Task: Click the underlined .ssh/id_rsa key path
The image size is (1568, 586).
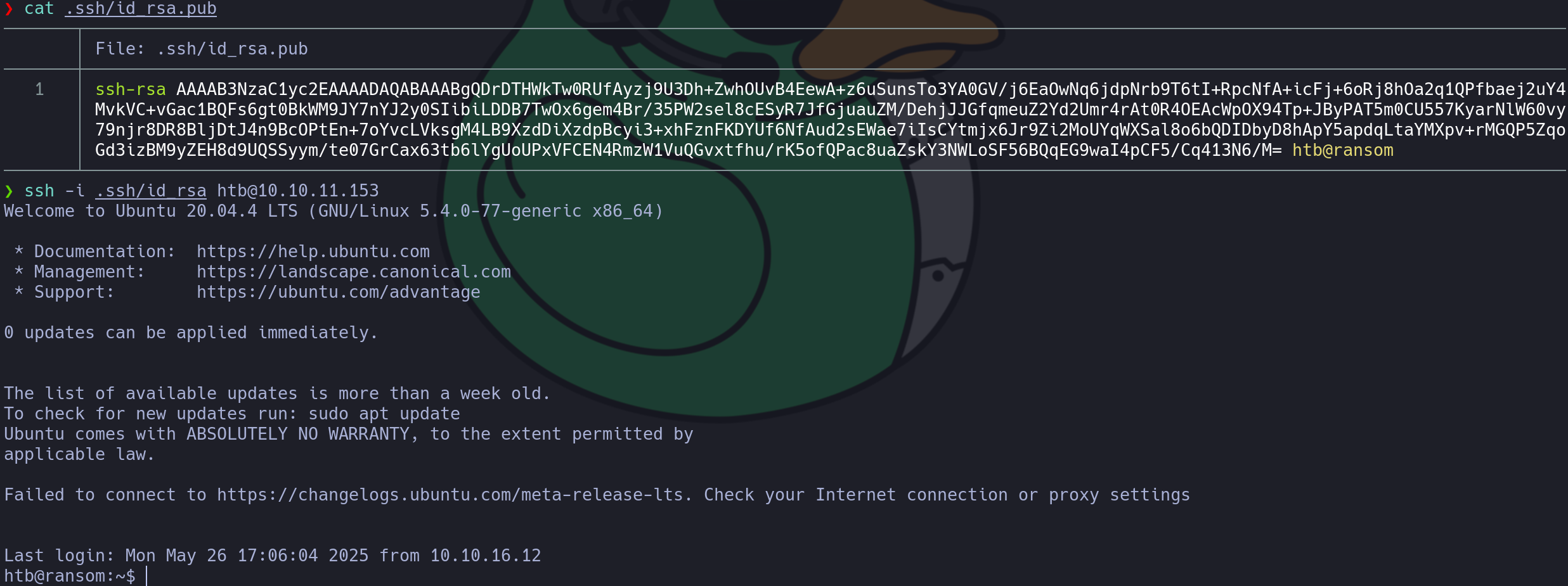Action: [151, 191]
